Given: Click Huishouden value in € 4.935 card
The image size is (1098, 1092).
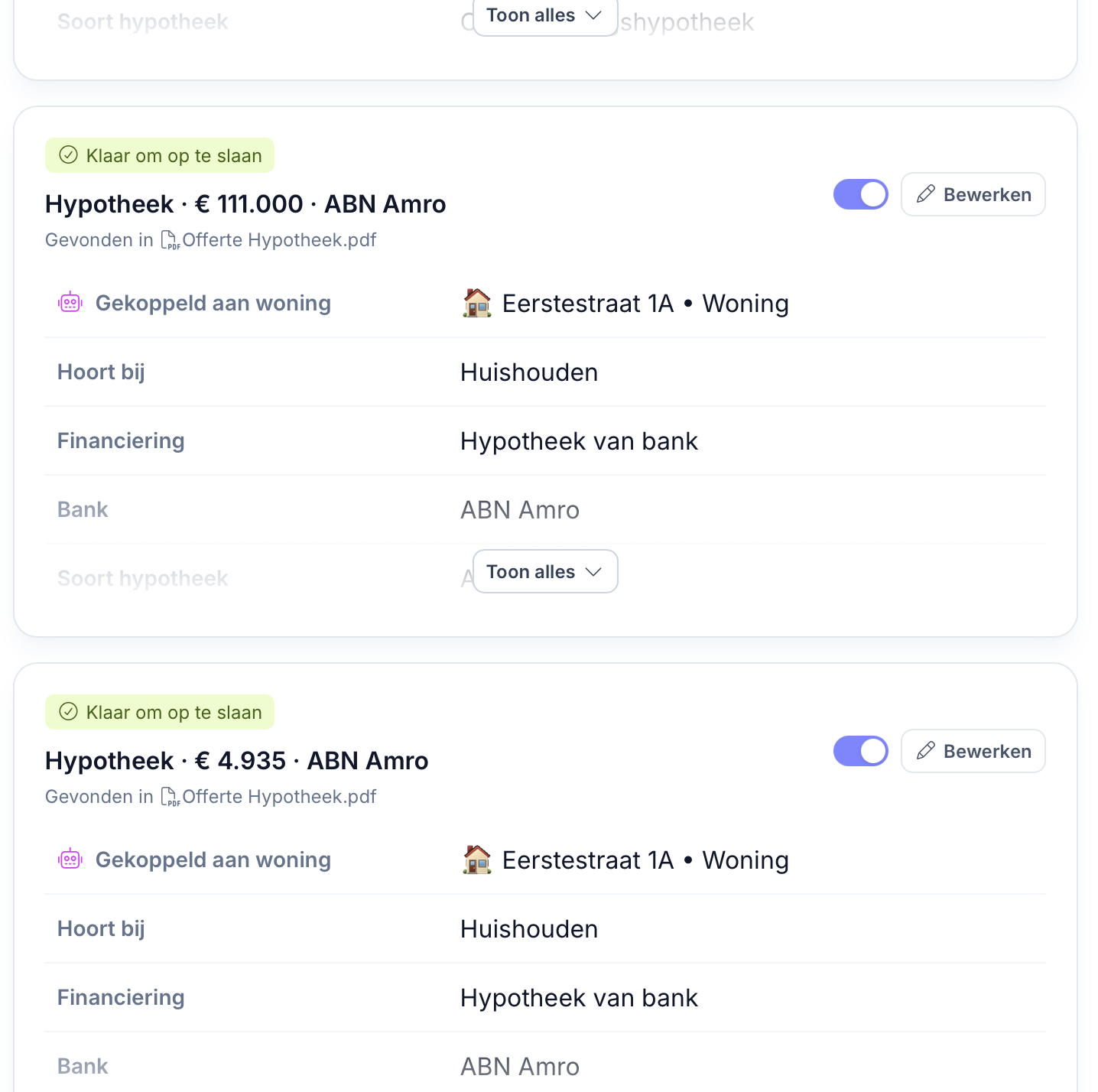Looking at the screenshot, I should 529,929.
